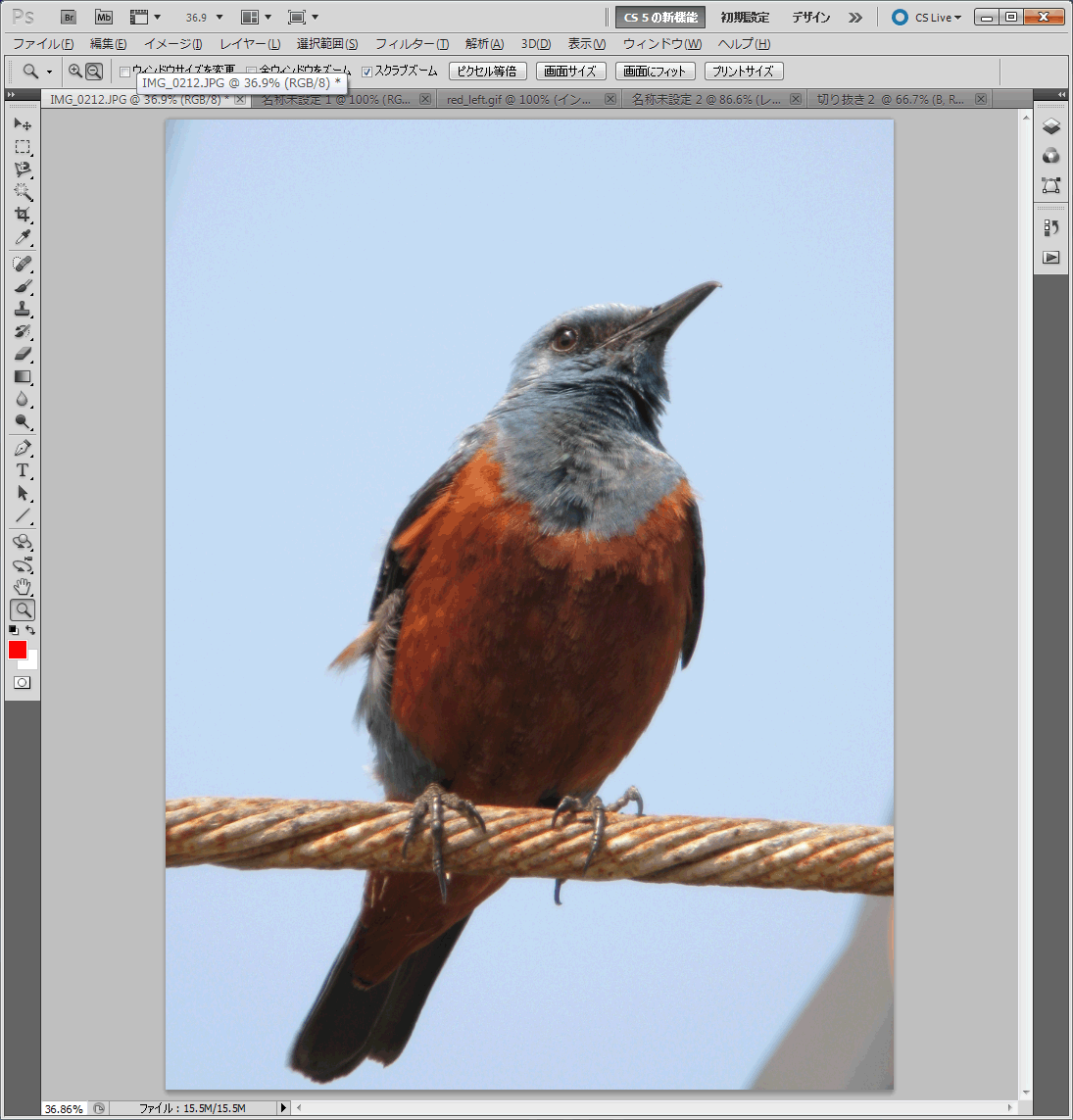Expand the arrange documents dropdown

click(256, 18)
